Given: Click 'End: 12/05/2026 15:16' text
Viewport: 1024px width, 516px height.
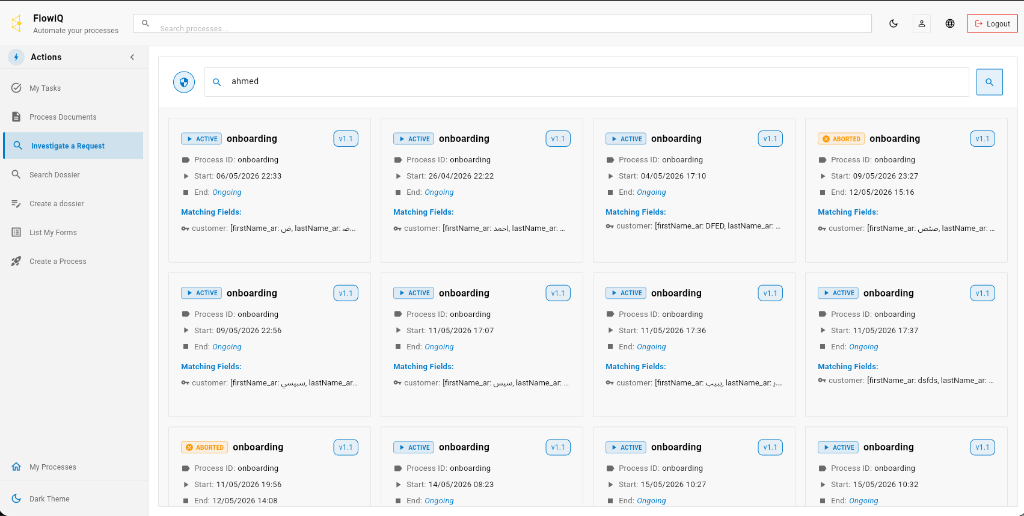Looking at the screenshot, I should [872, 192].
